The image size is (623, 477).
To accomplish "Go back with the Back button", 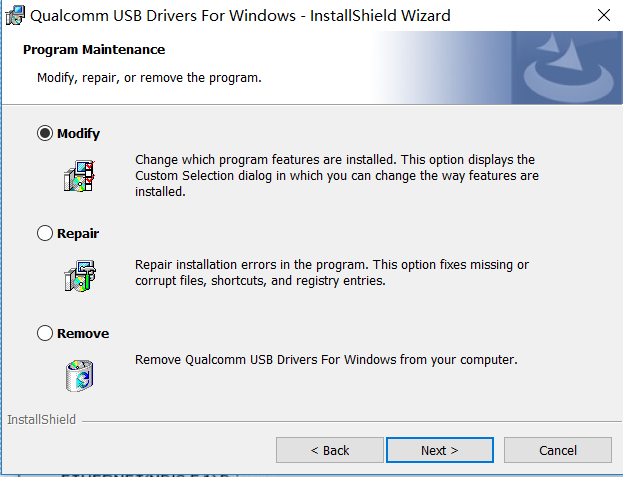I will (x=329, y=450).
